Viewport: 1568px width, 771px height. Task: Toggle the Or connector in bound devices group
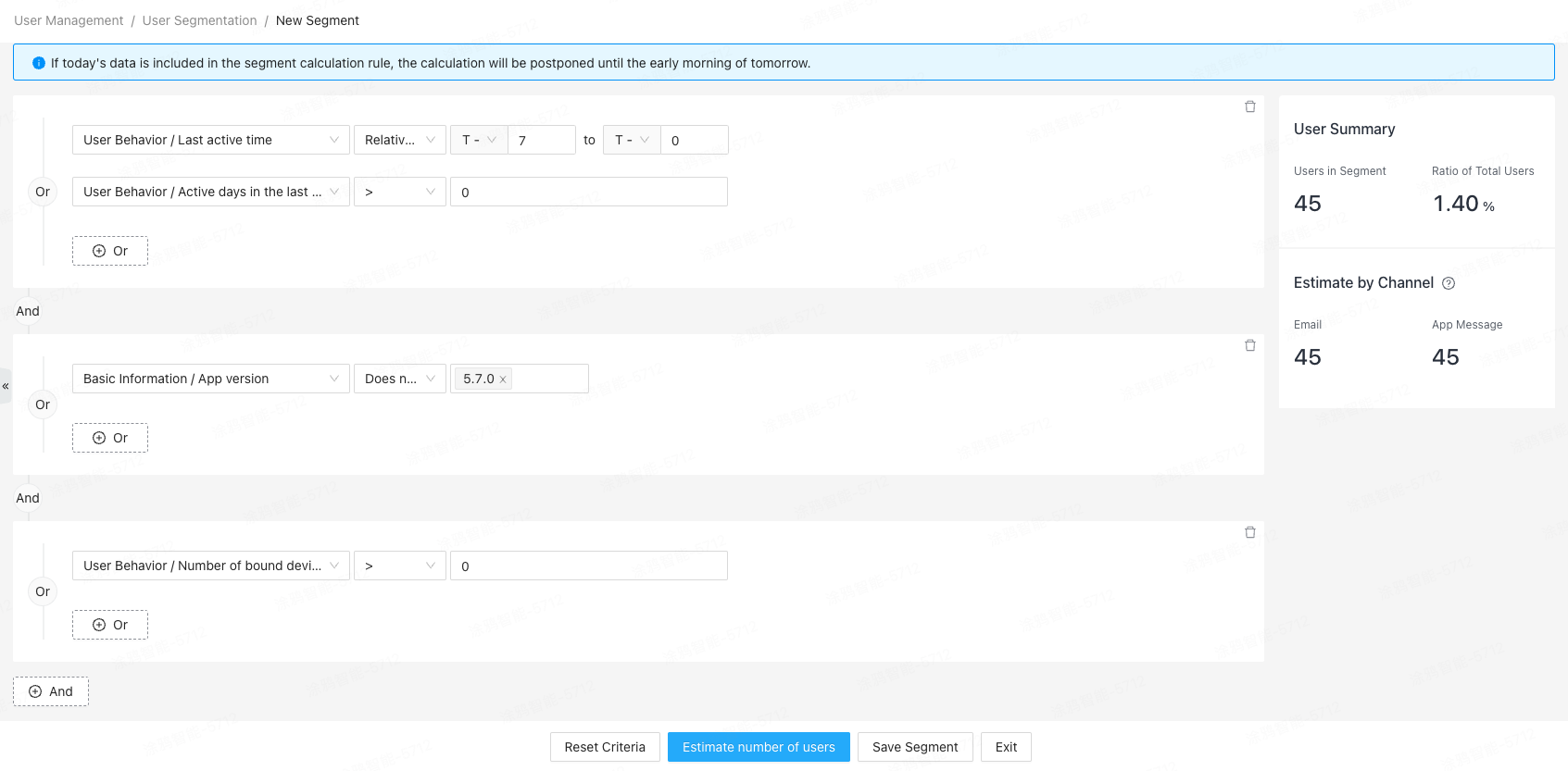coord(43,591)
